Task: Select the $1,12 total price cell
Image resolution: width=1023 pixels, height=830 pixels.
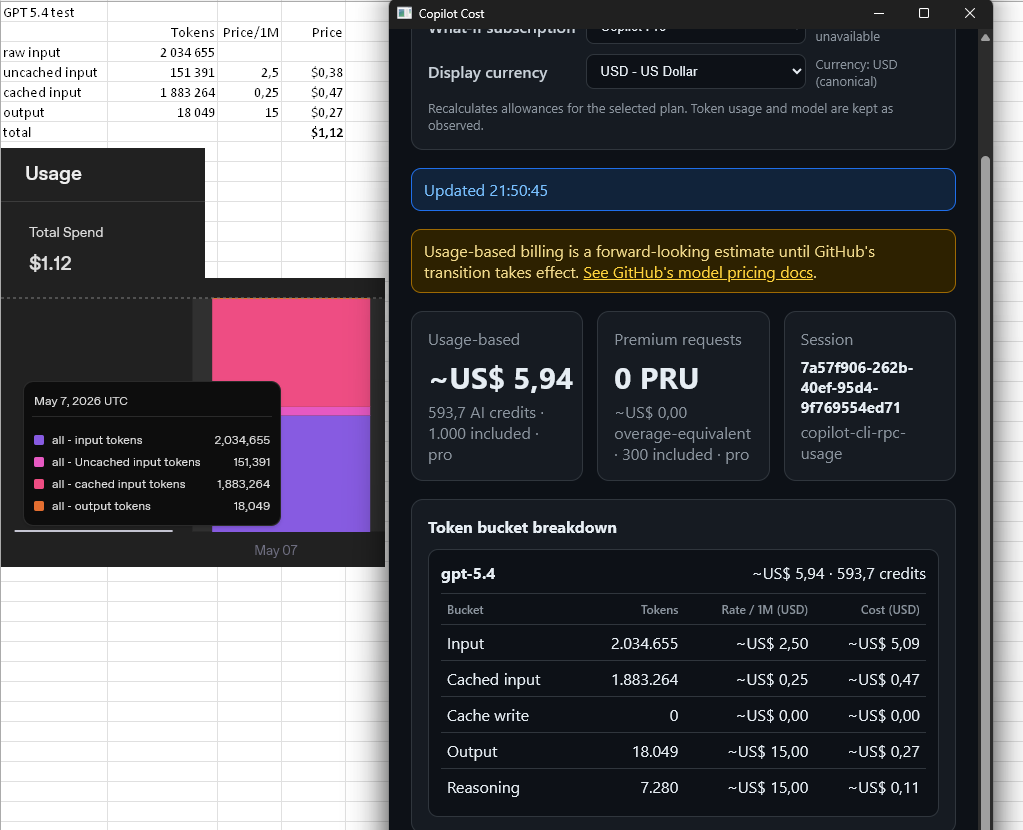Action: [x=313, y=132]
